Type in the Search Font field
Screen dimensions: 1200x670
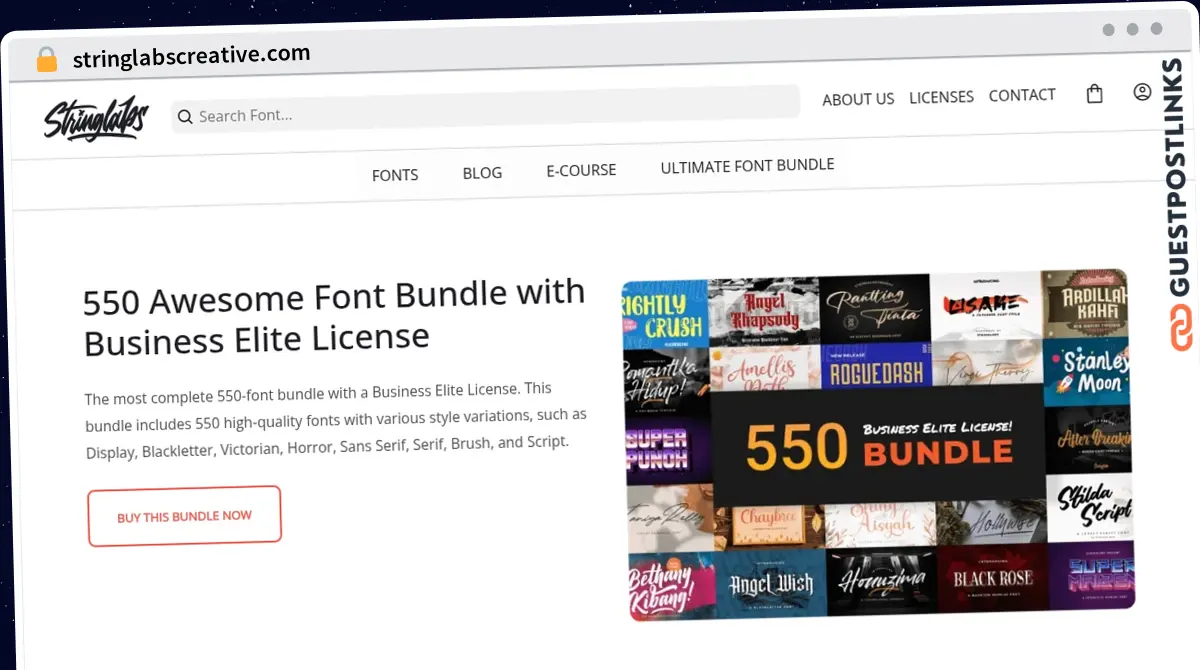click(490, 110)
